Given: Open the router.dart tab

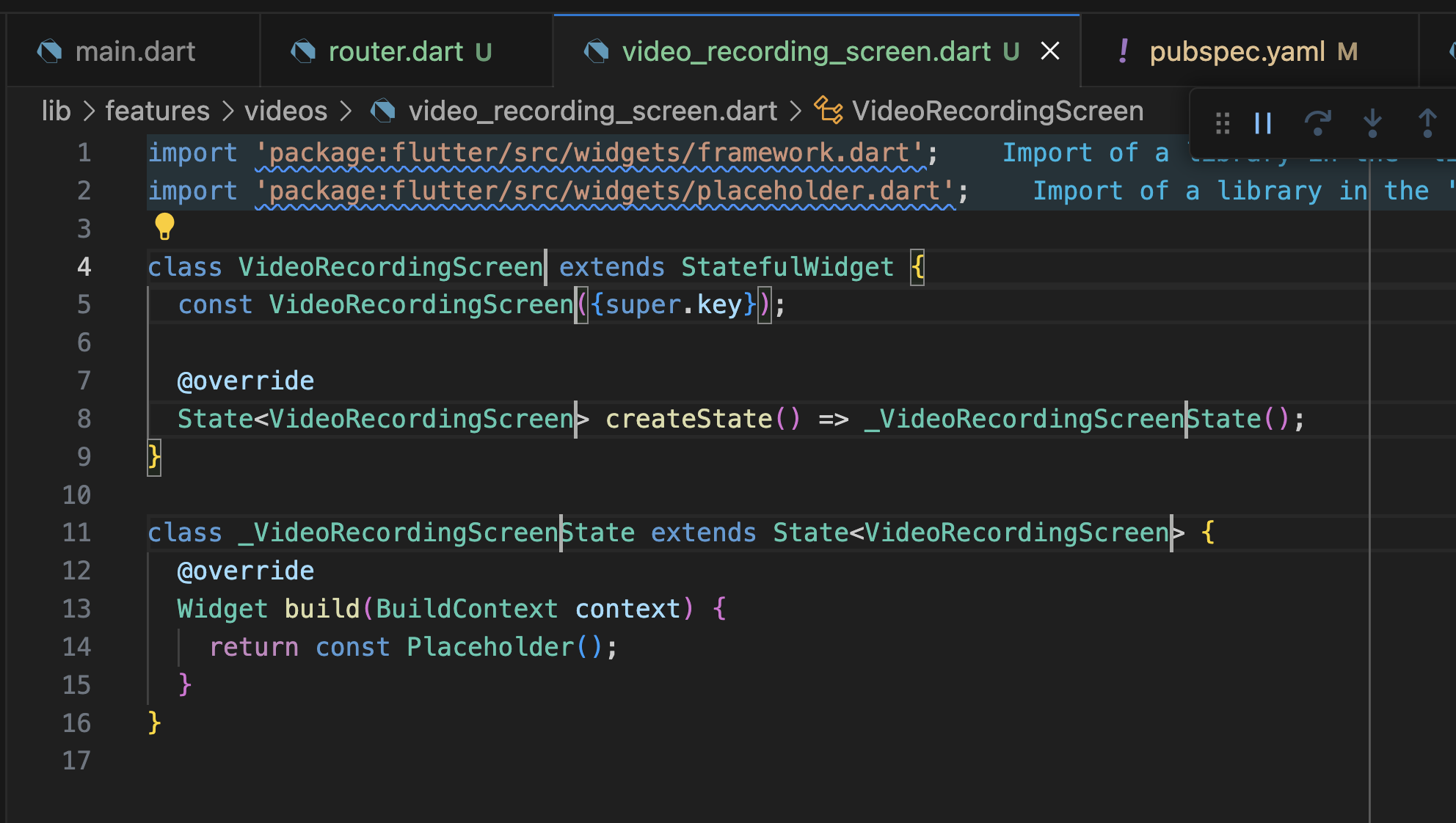Looking at the screenshot, I should coord(395,51).
